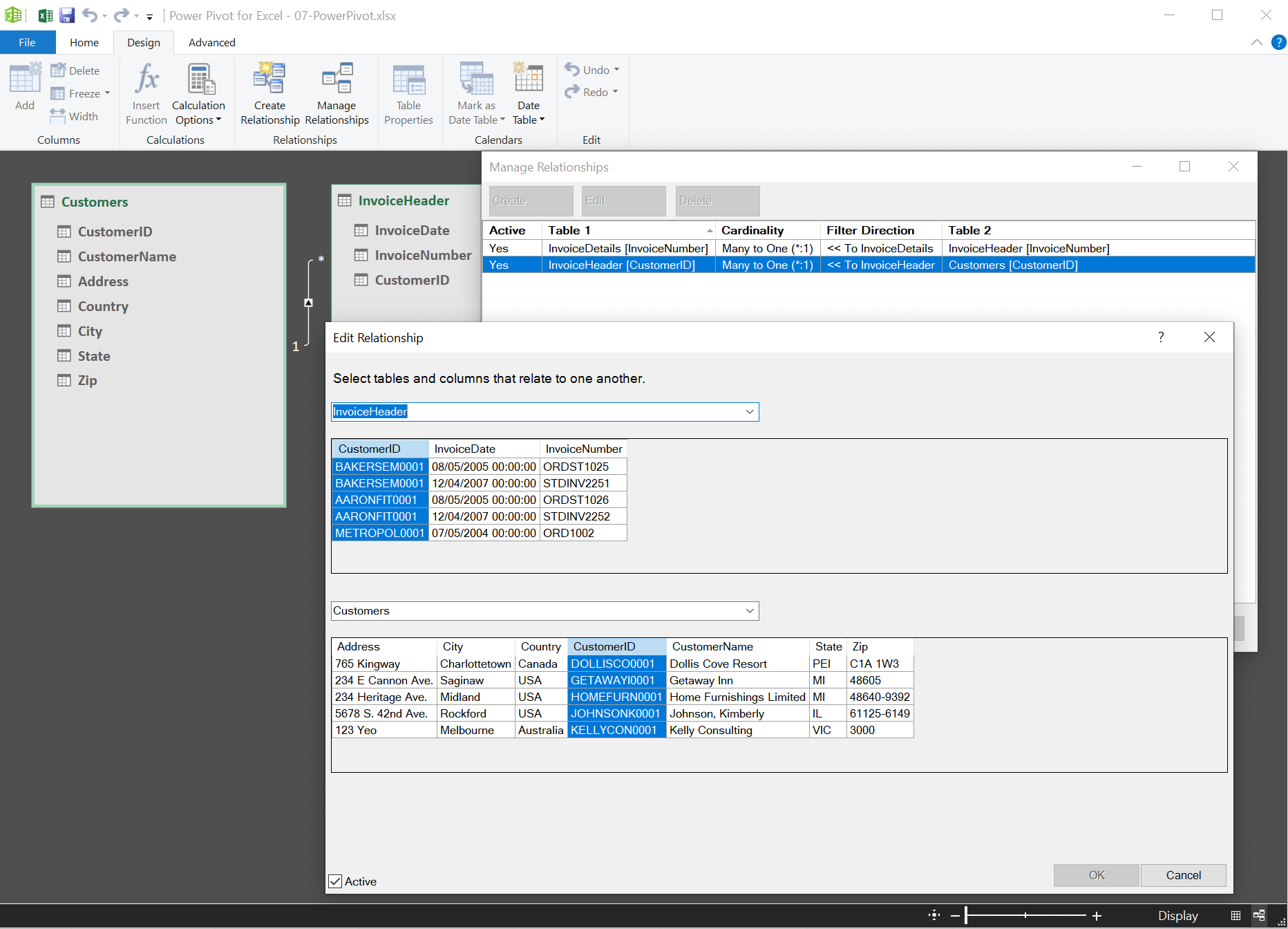Click Edit in Manage Relationships
Image resolution: width=1288 pixels, height=929 pixels.
(x=624, y=200)
